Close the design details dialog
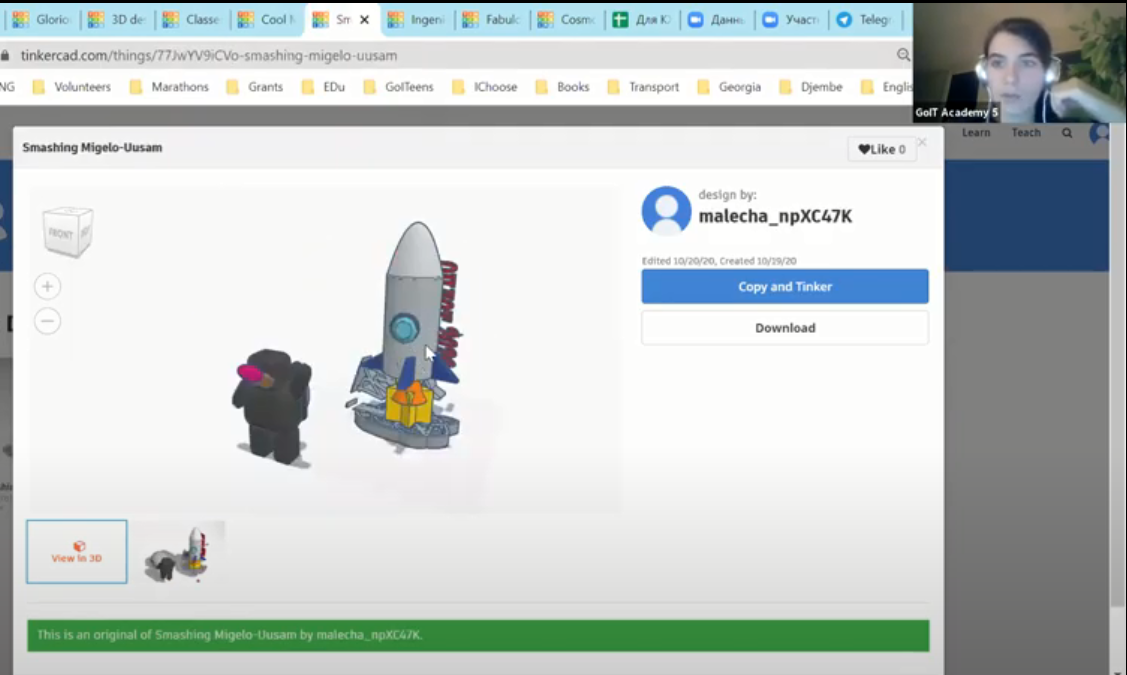Image resolution: width=1127 pixels, height=675 pixels. click(x=922, y=143)
